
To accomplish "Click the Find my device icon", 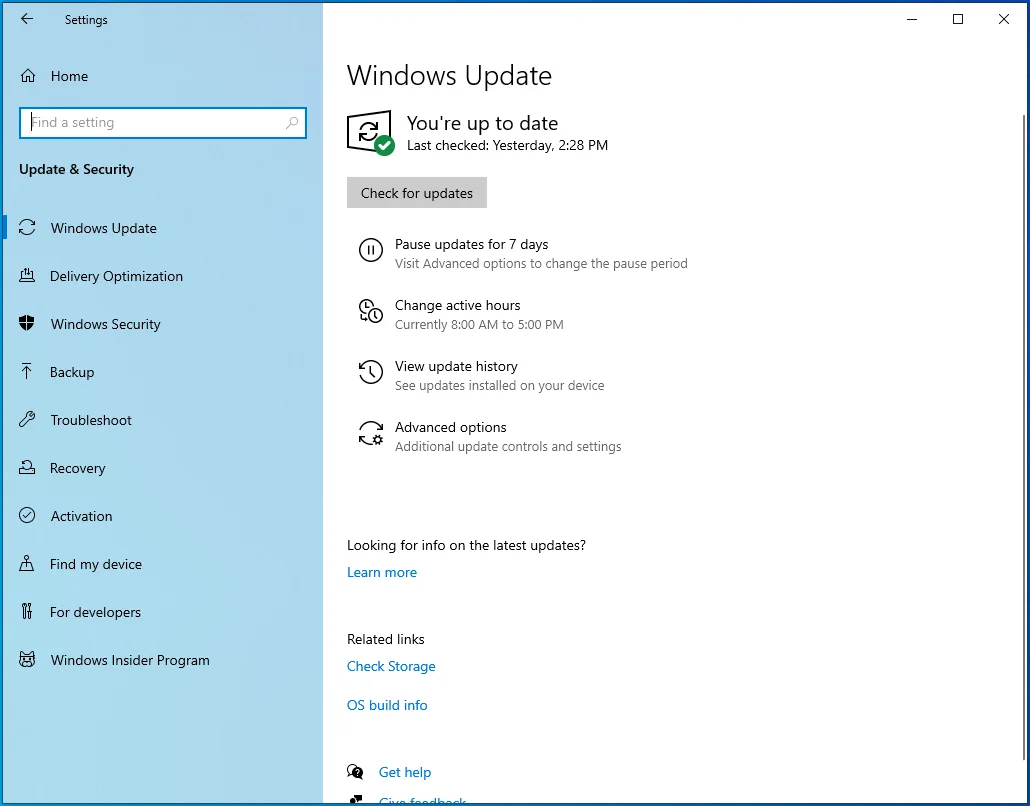I will 26,564.
